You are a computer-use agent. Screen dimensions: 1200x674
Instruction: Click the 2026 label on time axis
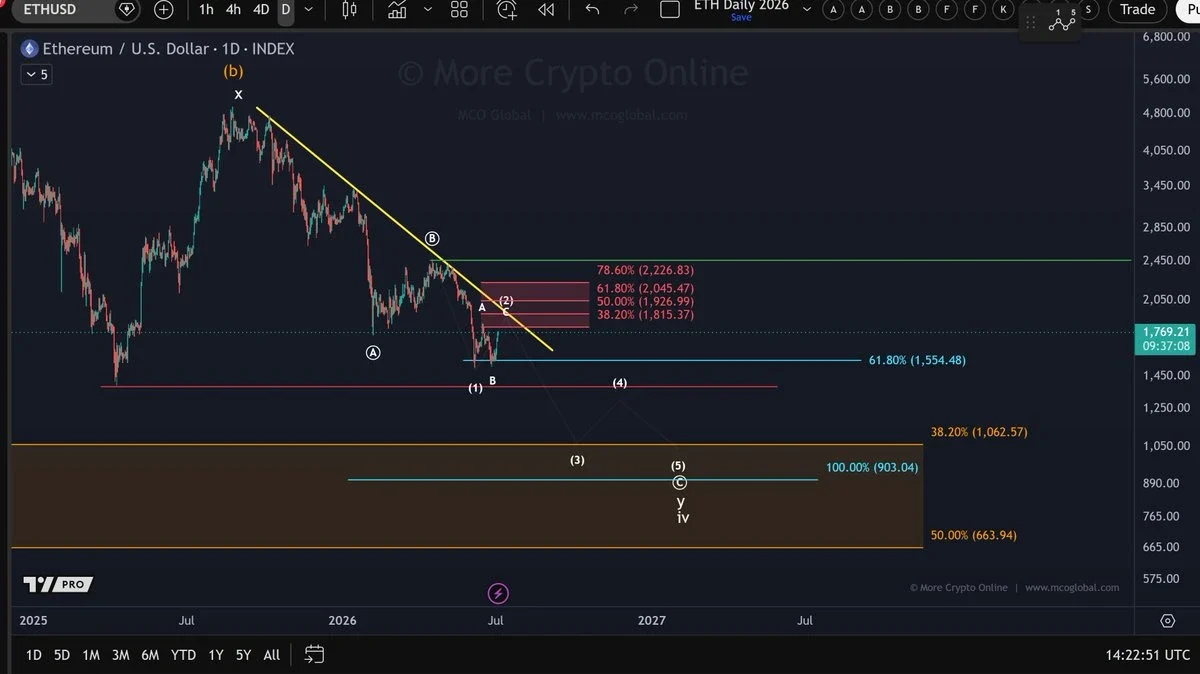343,620
